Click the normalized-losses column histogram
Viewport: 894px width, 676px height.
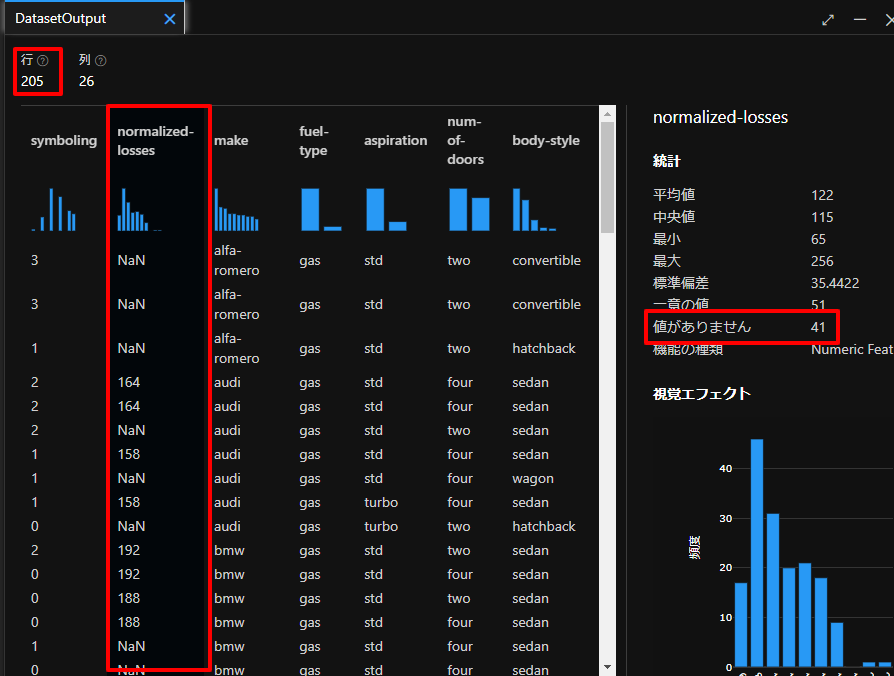click(x=135, y=209)
